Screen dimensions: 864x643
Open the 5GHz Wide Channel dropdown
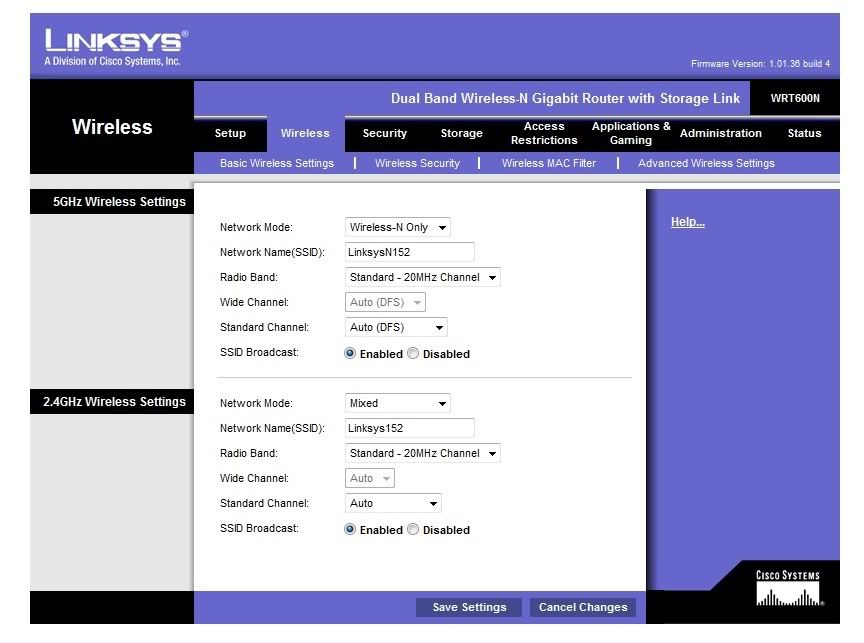pyautogui.click(x=385, y=302)
